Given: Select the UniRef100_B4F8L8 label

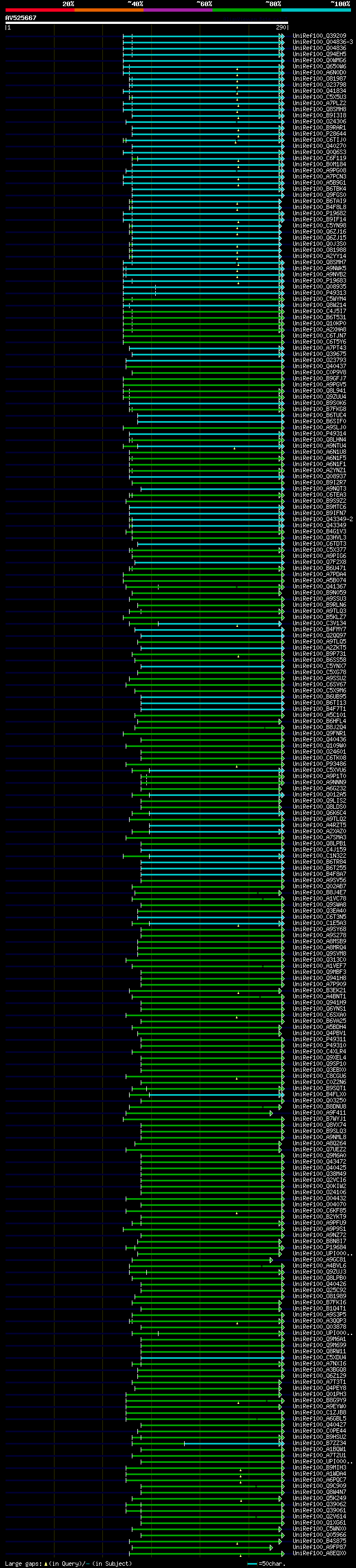Looking at the screenshot, I should [319, 207].
